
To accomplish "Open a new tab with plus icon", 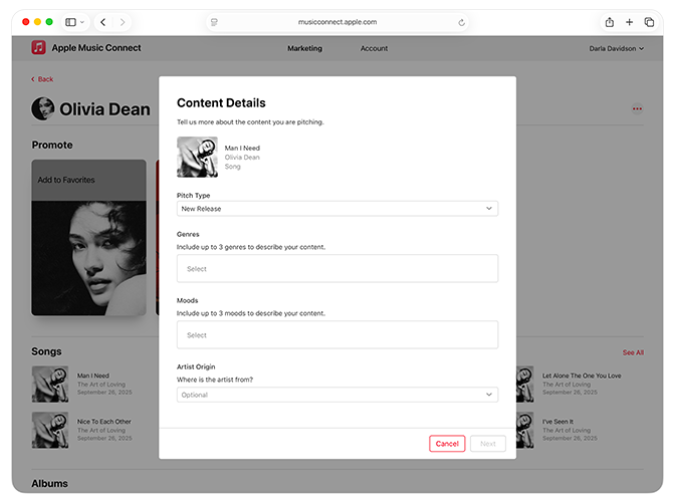I will click(629, 22).
